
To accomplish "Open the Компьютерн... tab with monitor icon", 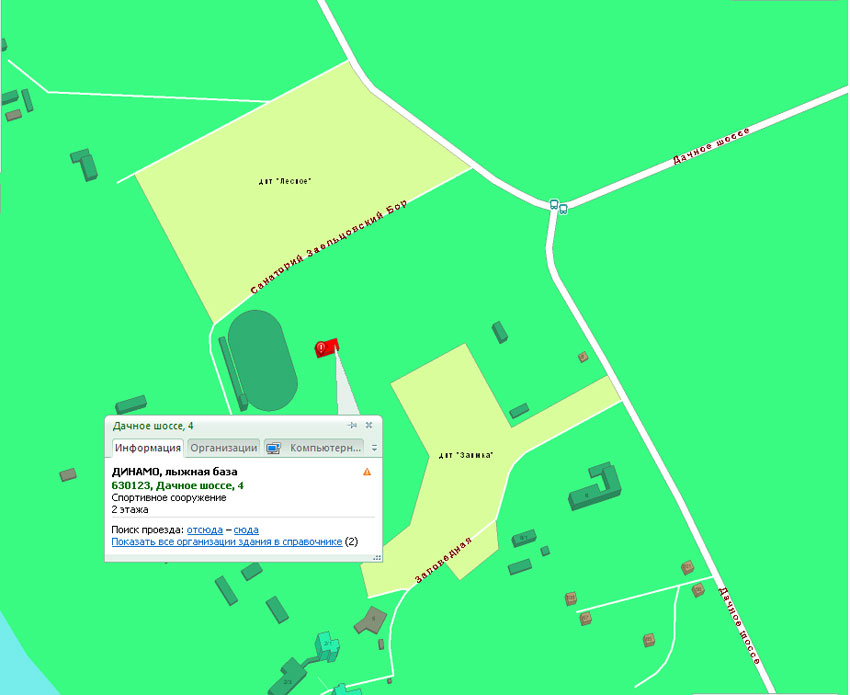I will pyautogui.click(x=313, y=448).
